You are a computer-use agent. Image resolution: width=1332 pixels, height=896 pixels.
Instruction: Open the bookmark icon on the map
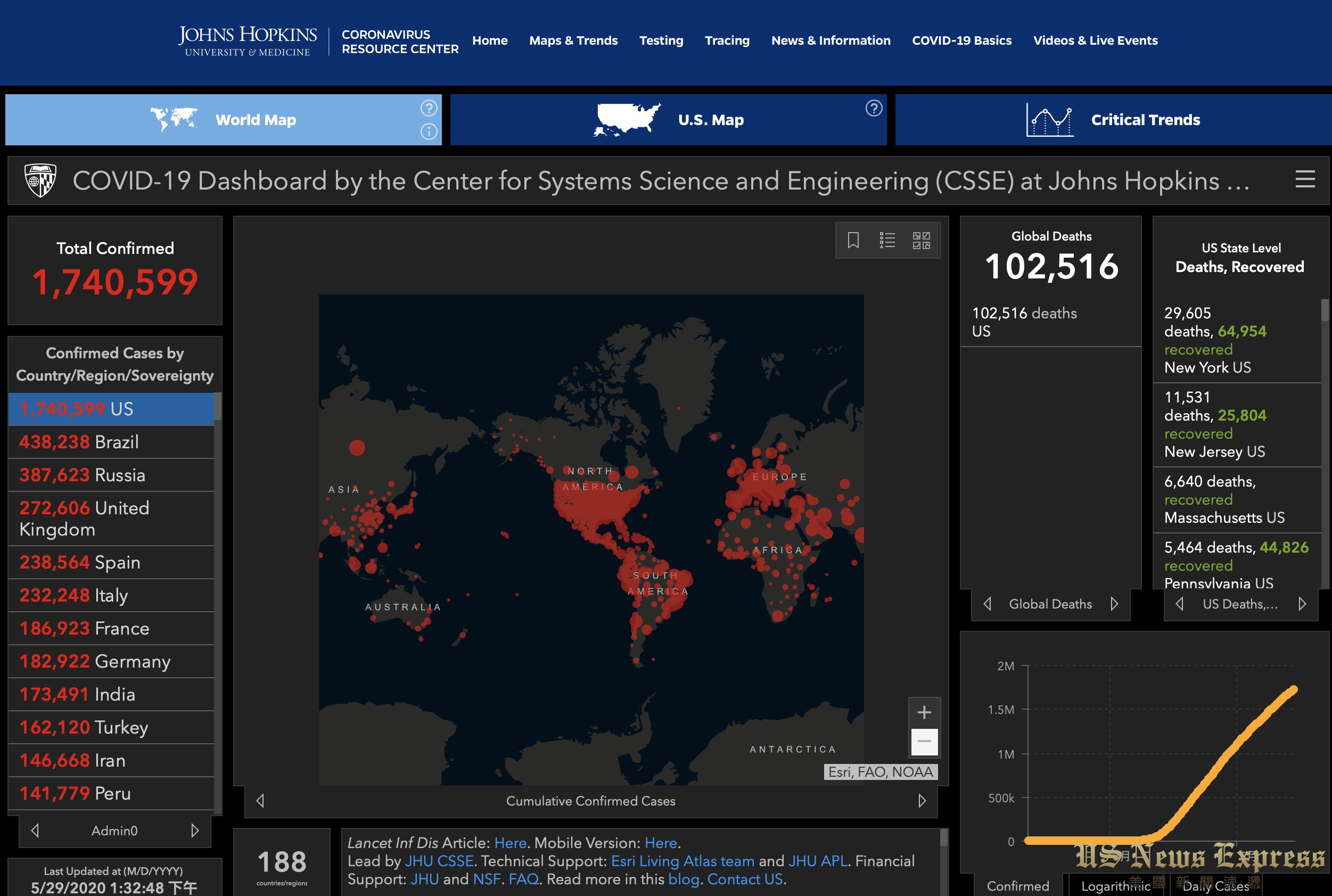point(853,240)
